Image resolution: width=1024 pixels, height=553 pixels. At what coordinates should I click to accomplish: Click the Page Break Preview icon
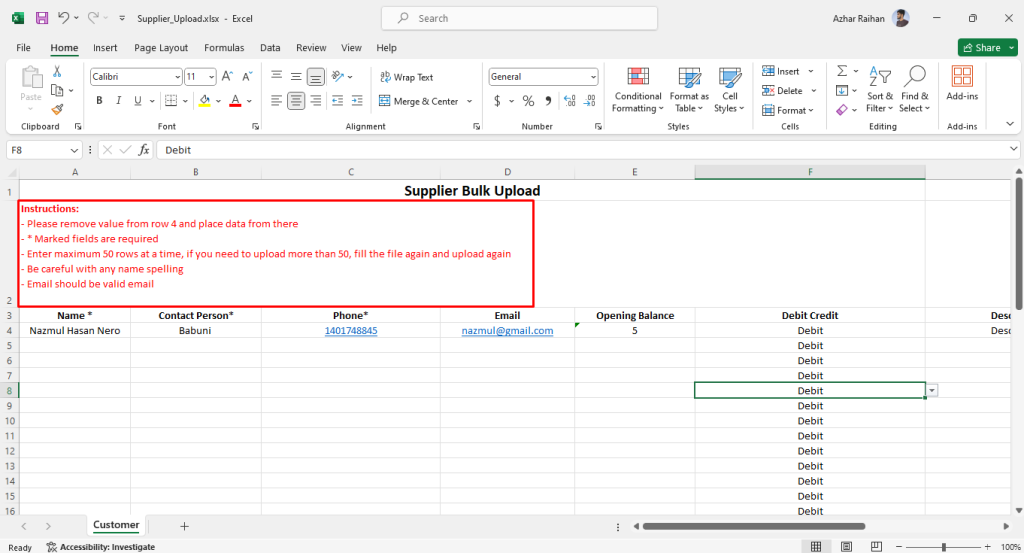pos(876,546)
